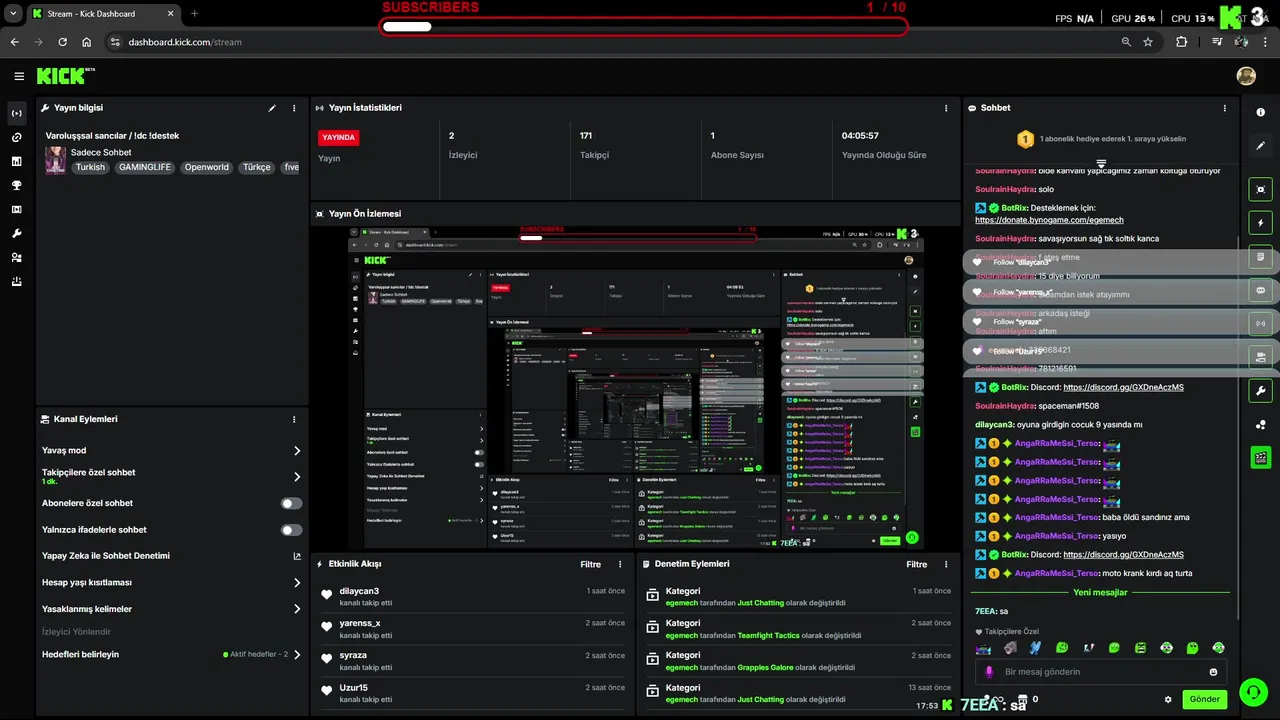Open the green headset support bubble
1280x720 pixels.
pos(1252,692)
